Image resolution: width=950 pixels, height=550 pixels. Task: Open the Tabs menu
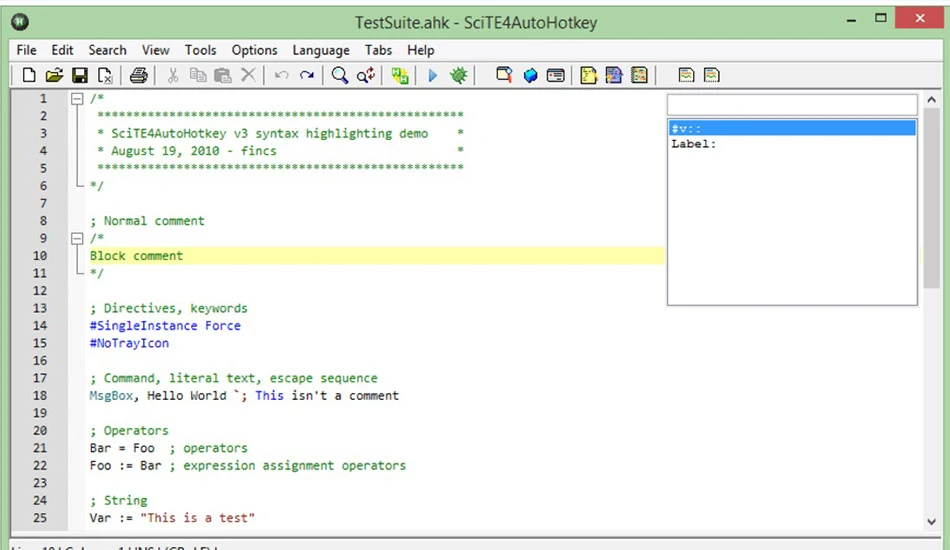coord(378,50)
